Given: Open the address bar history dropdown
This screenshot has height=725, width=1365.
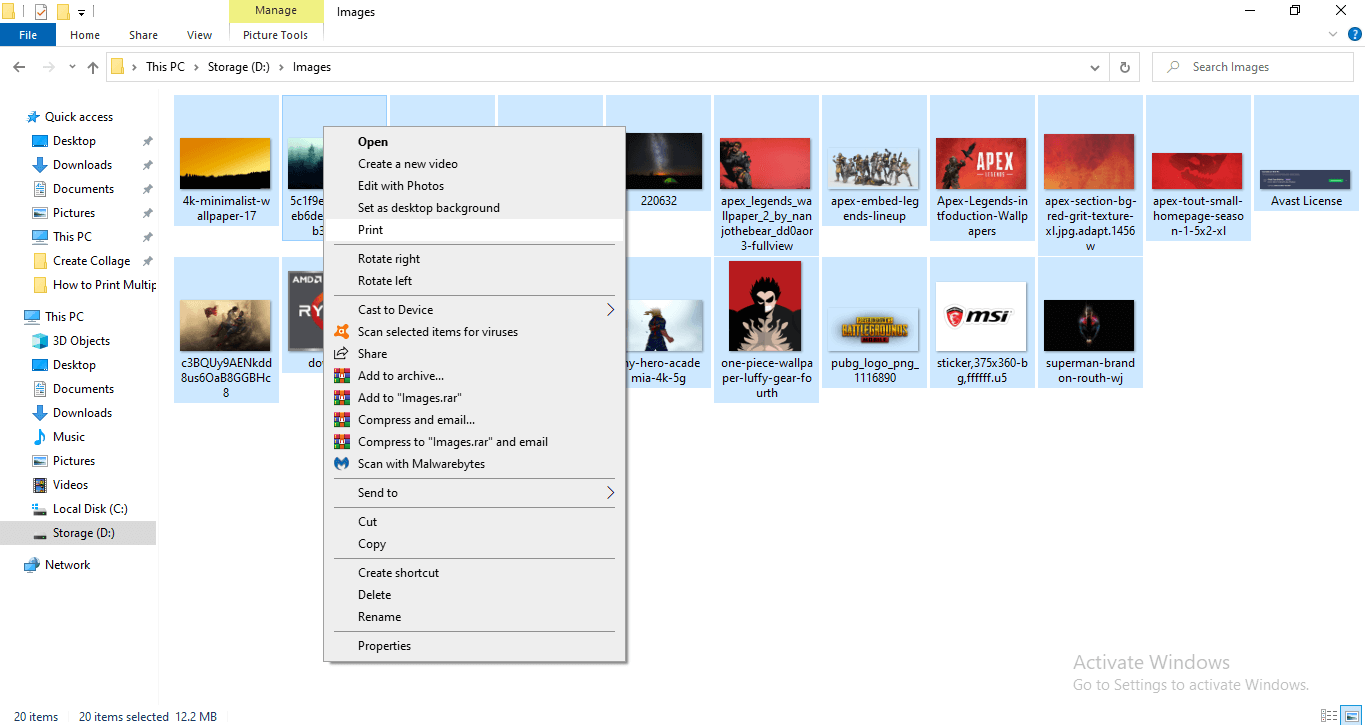Looking at the screenshot, I should (1095, 67).
